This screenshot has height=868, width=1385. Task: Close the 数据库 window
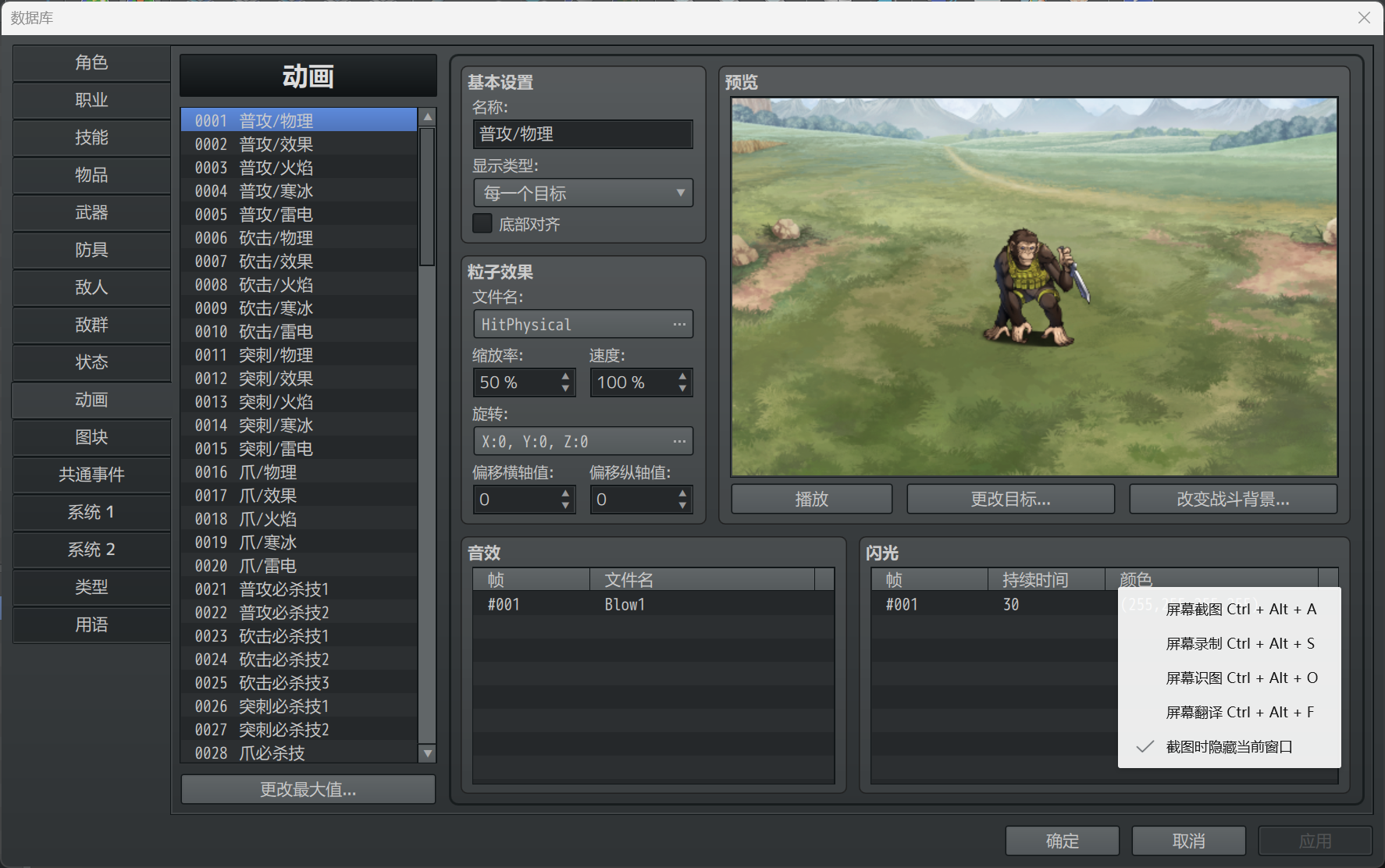pos(1364,17)
